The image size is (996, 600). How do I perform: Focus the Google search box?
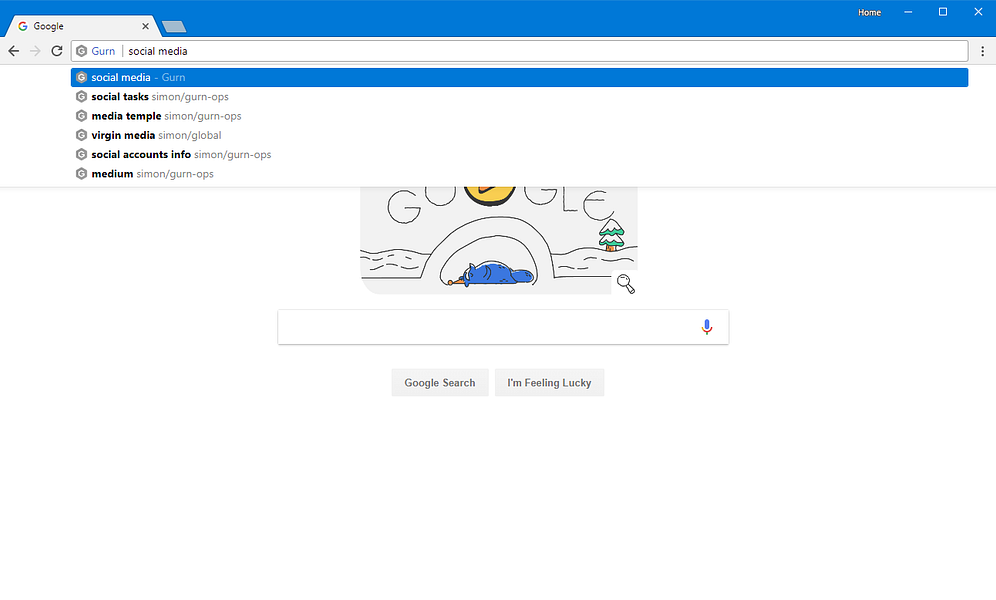point(503,327)
